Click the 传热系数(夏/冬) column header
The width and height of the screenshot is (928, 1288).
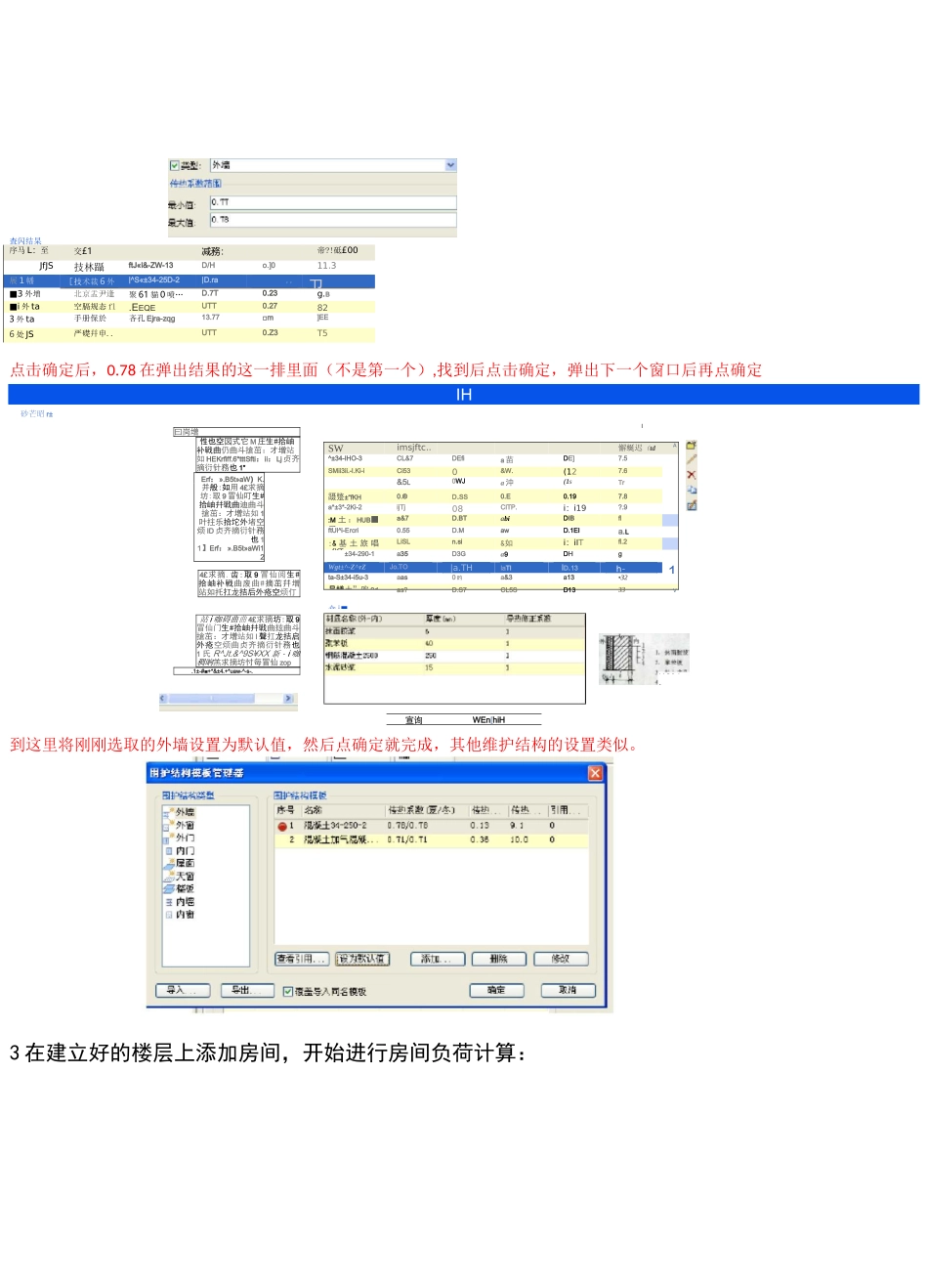[x=426, y=810]
